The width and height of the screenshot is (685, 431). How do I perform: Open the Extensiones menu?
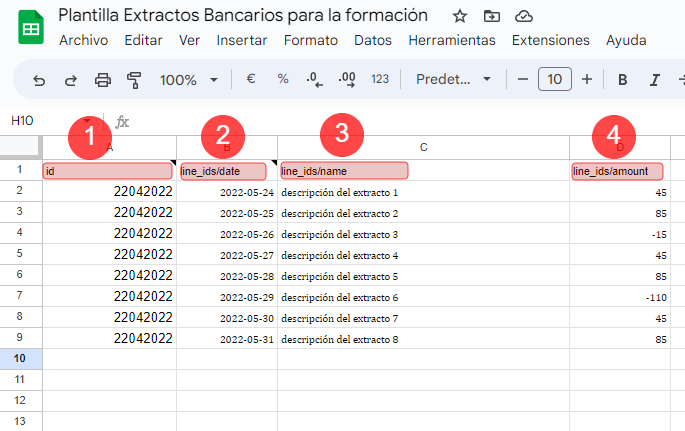click(x=550, y=41)
